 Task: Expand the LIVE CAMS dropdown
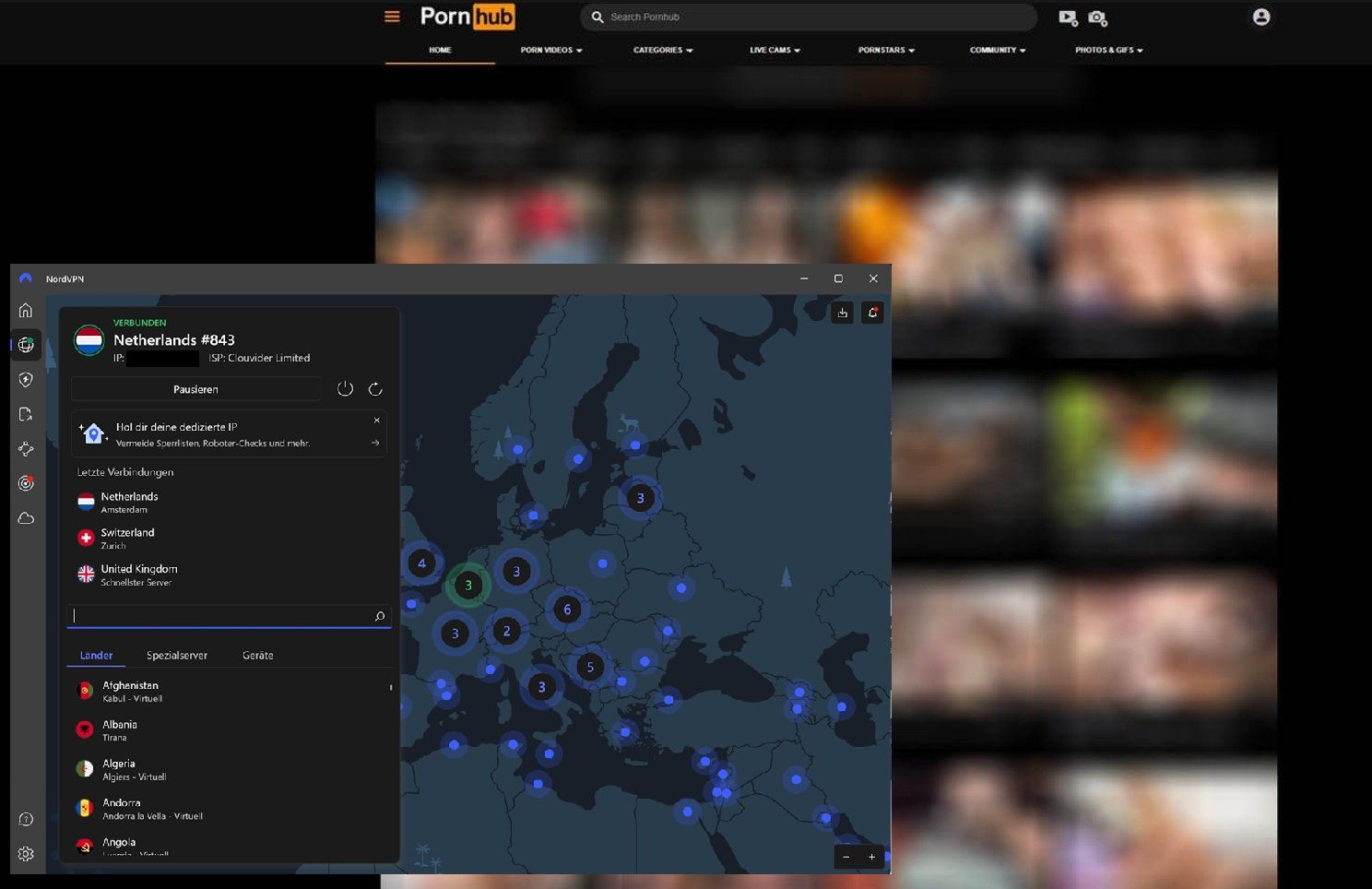point(774,50)
